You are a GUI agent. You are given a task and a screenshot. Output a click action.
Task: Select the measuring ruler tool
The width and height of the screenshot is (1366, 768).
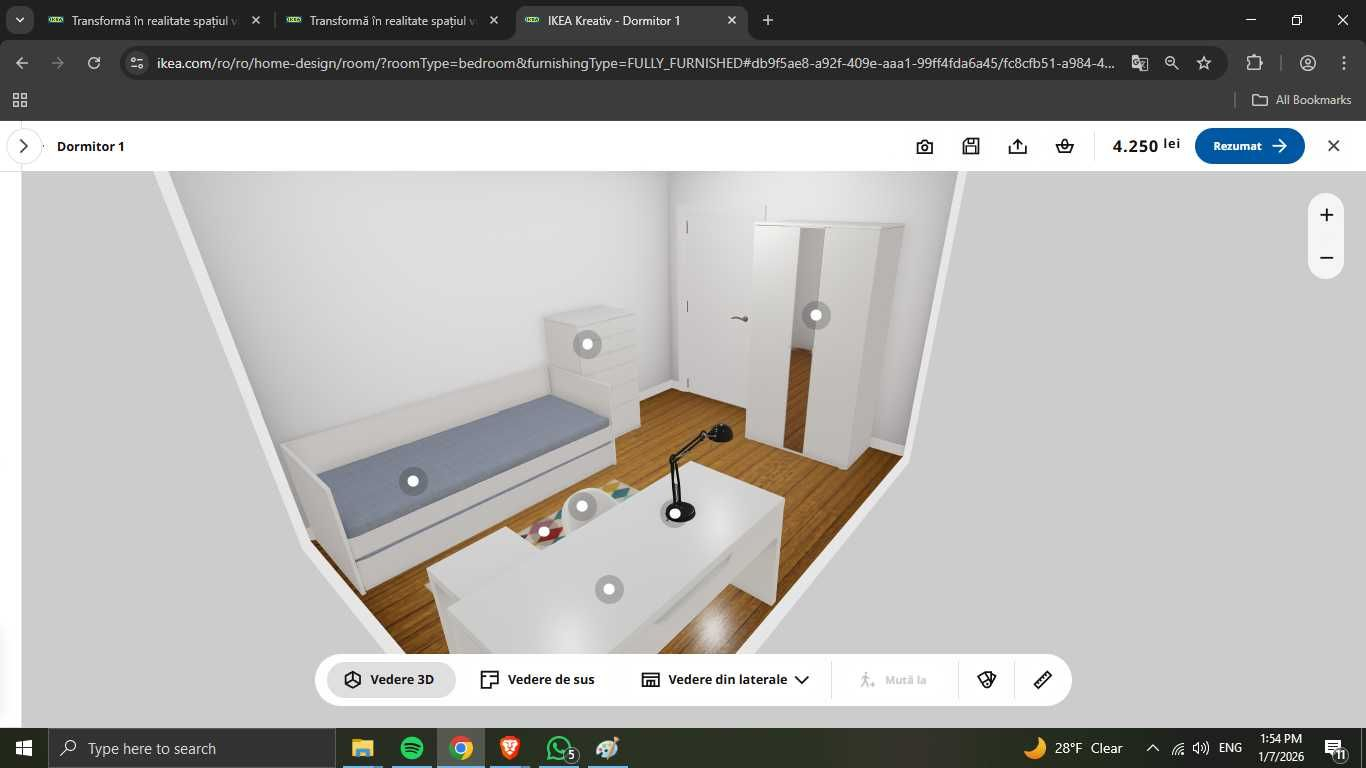[x=1042, y=680]
